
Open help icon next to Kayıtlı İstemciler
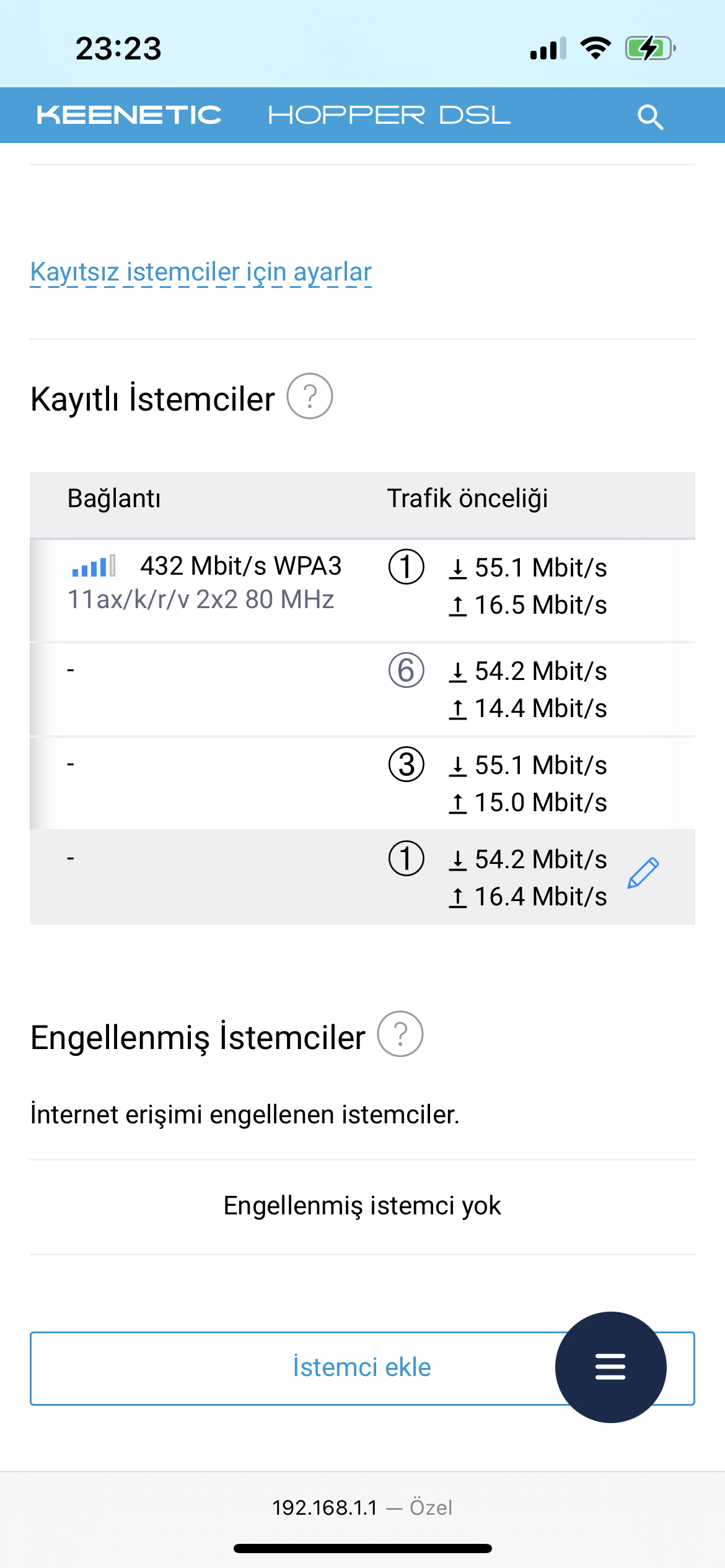(x=310, y=396)
